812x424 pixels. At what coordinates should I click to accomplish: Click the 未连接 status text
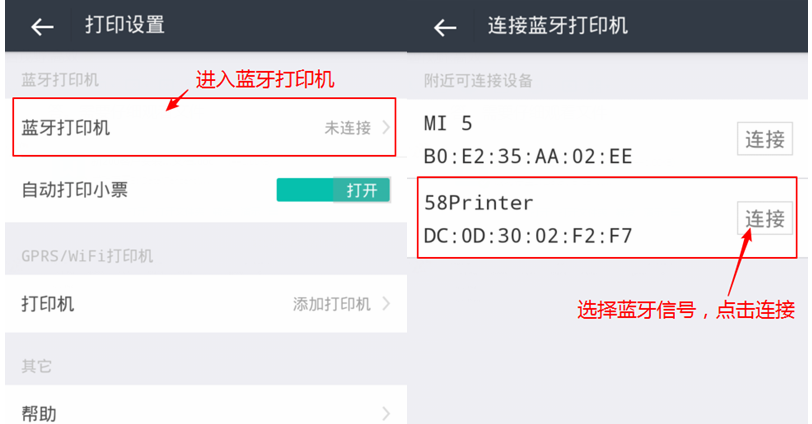point(347,128)
